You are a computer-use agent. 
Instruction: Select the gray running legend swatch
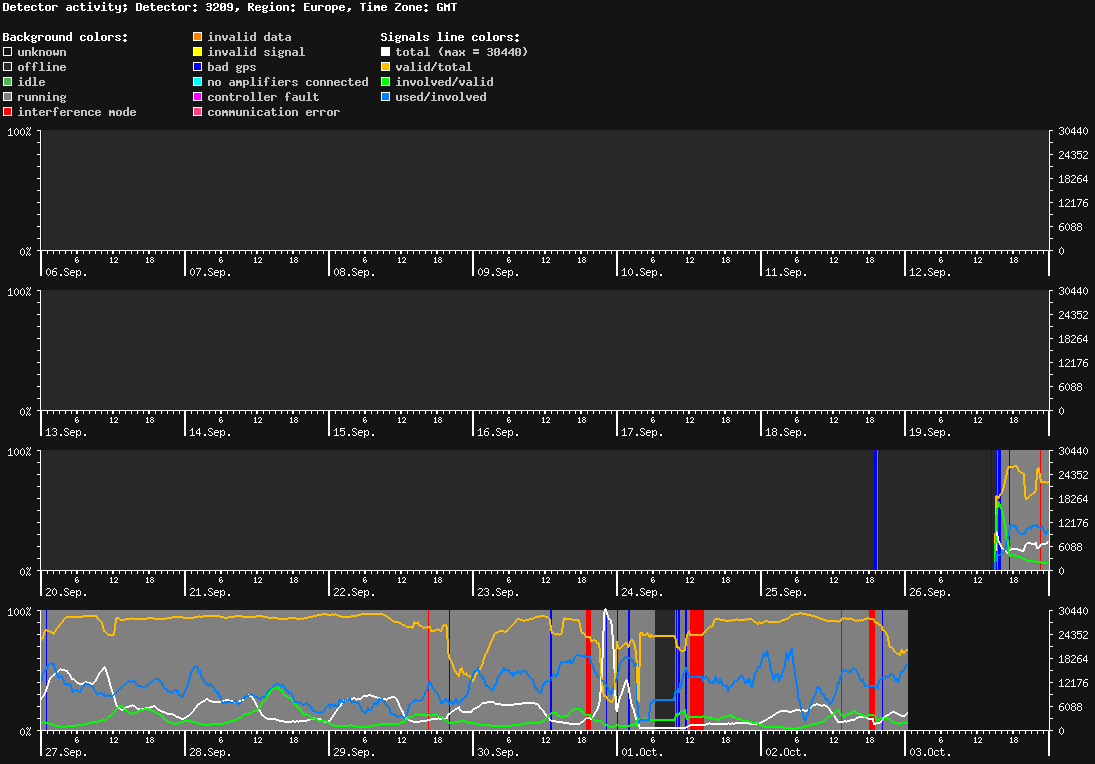(7, 97)
